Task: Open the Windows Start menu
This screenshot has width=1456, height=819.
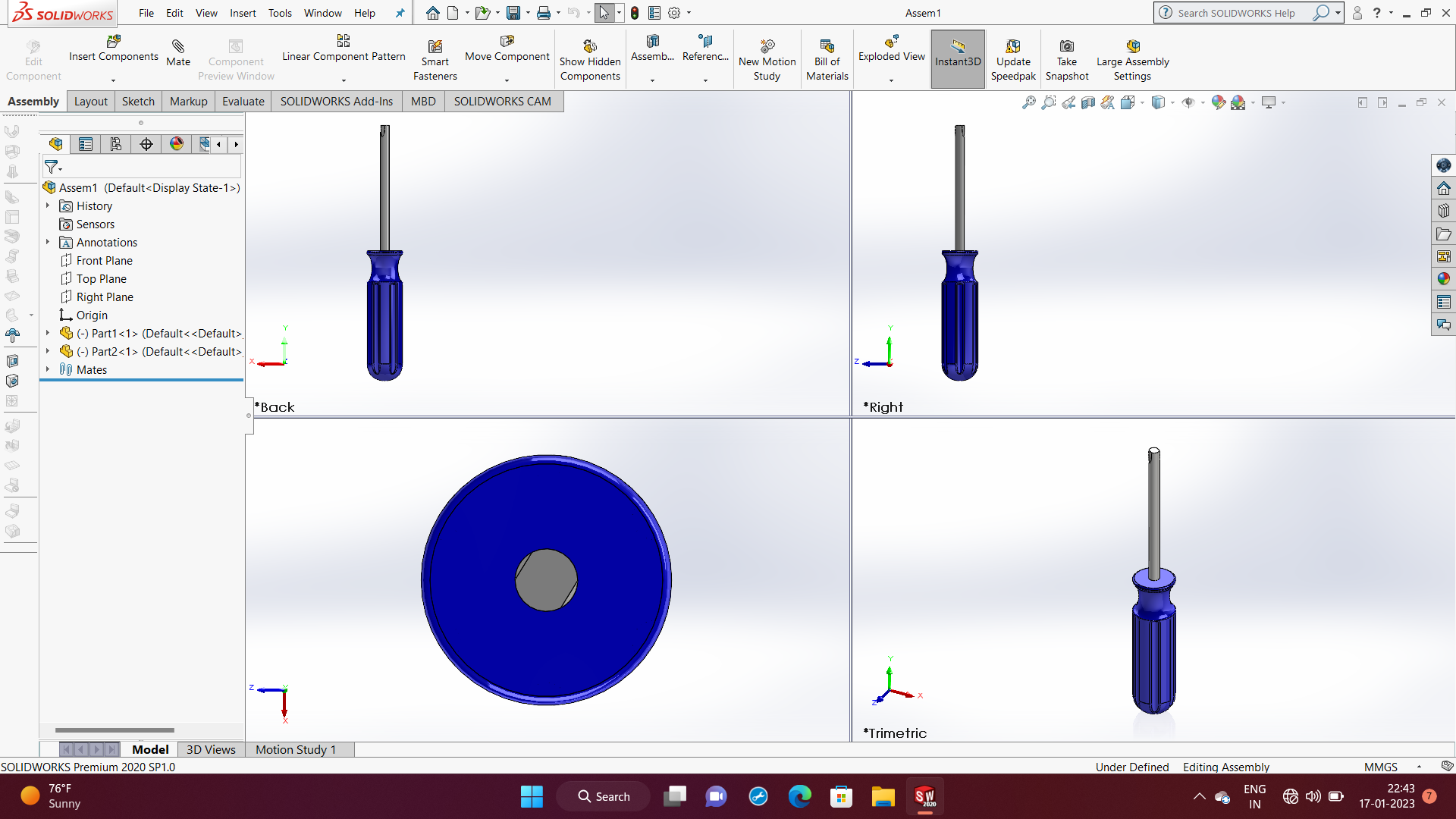Action: click(532, 796)
